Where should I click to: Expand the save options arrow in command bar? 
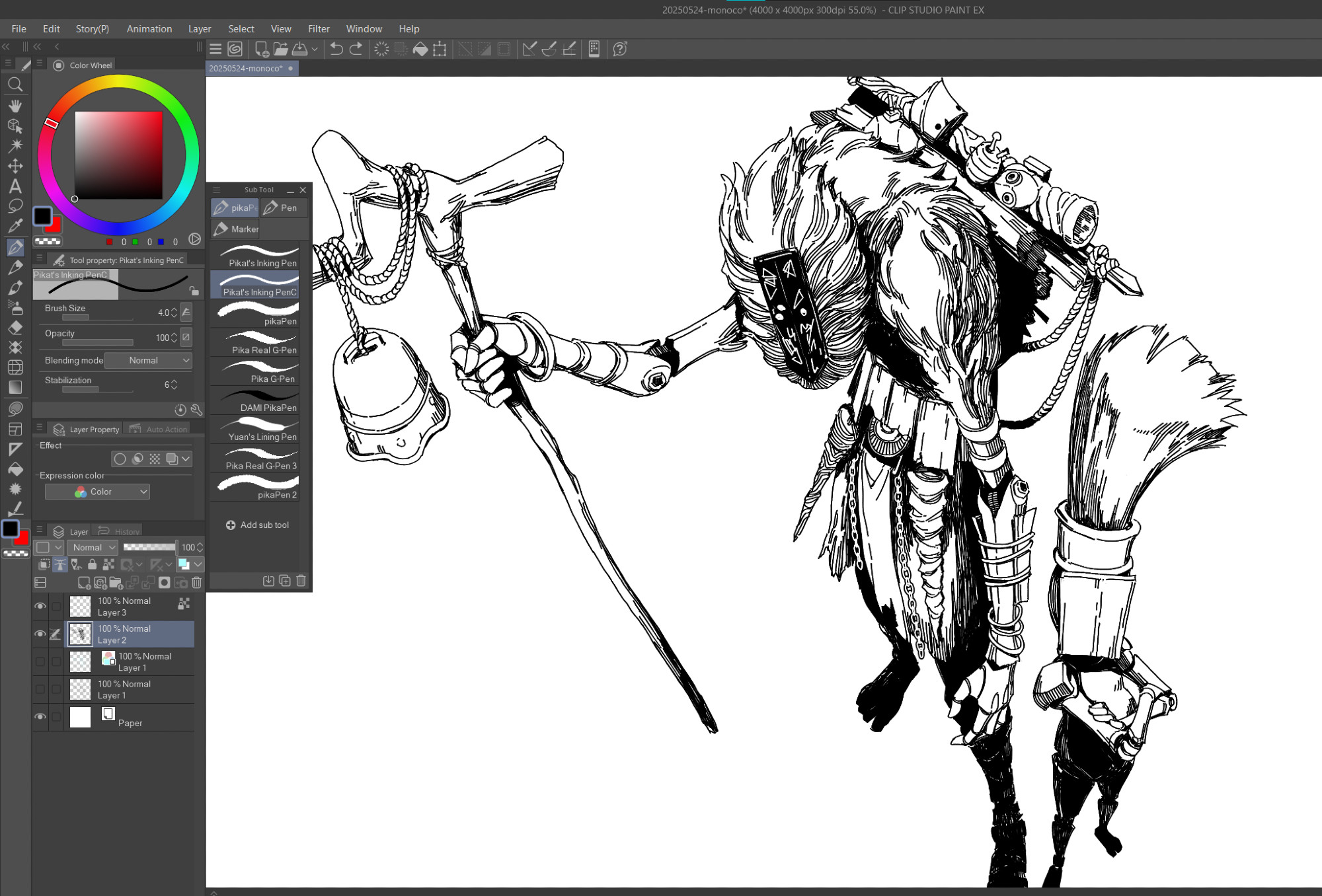pos(315,49)
